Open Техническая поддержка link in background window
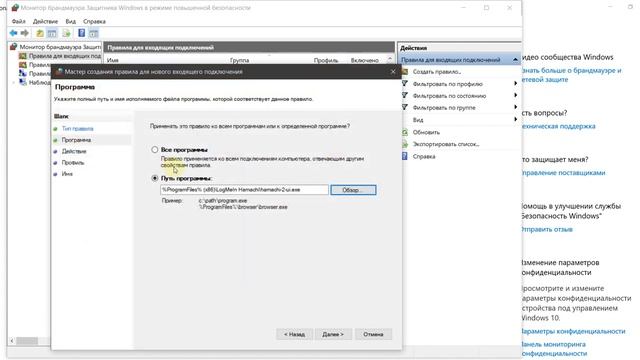This screenshot has height=360, width=640. pyautogui.click(x=558, y=126)
